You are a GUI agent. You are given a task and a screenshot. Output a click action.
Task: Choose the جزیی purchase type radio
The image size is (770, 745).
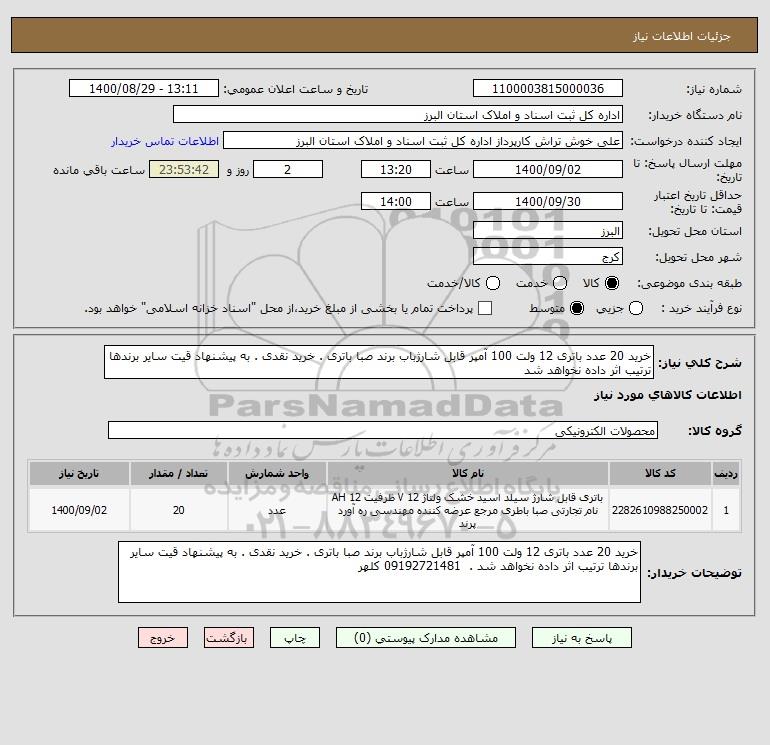636,308
